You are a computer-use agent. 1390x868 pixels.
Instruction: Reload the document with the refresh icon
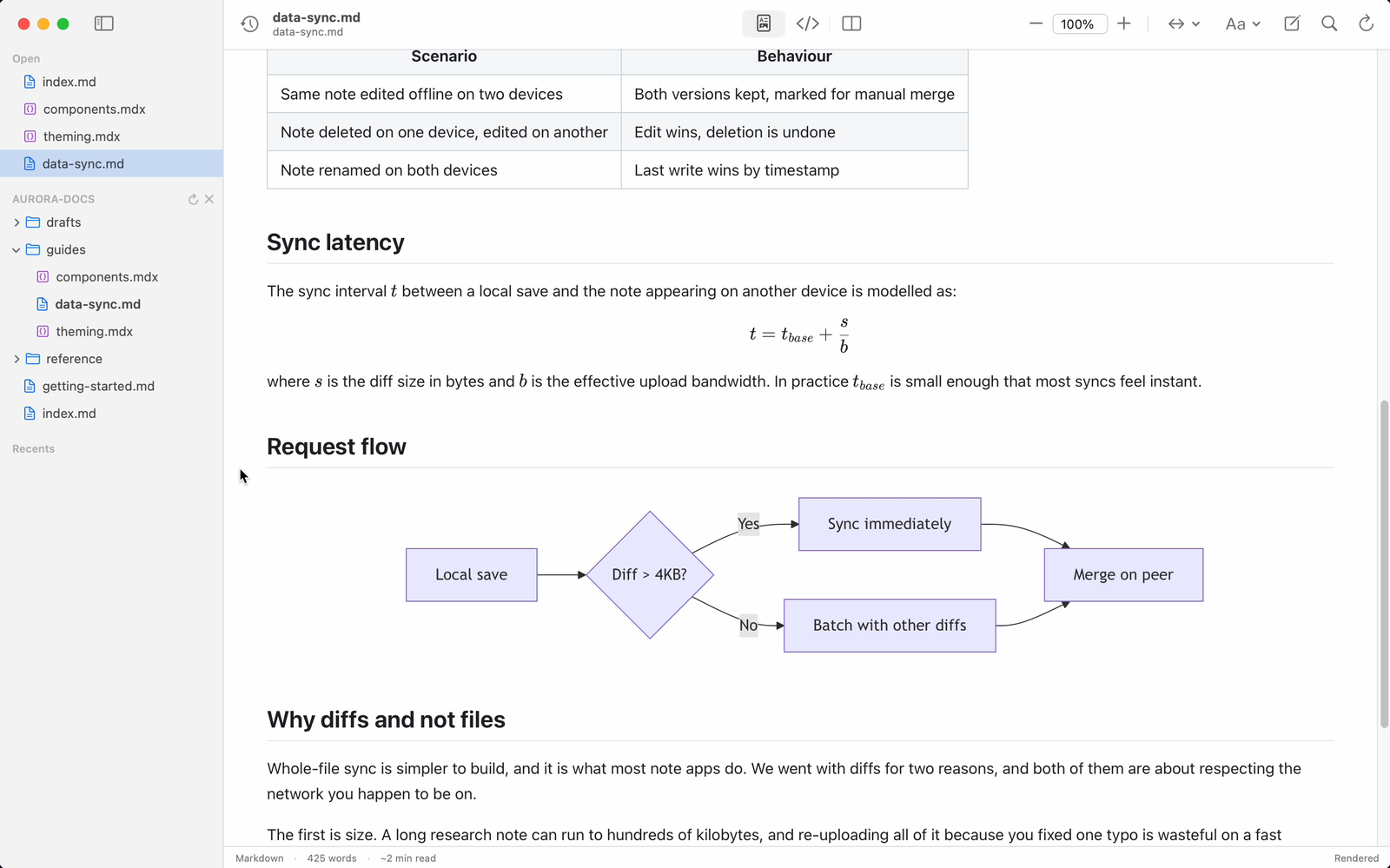point(1366,23)
